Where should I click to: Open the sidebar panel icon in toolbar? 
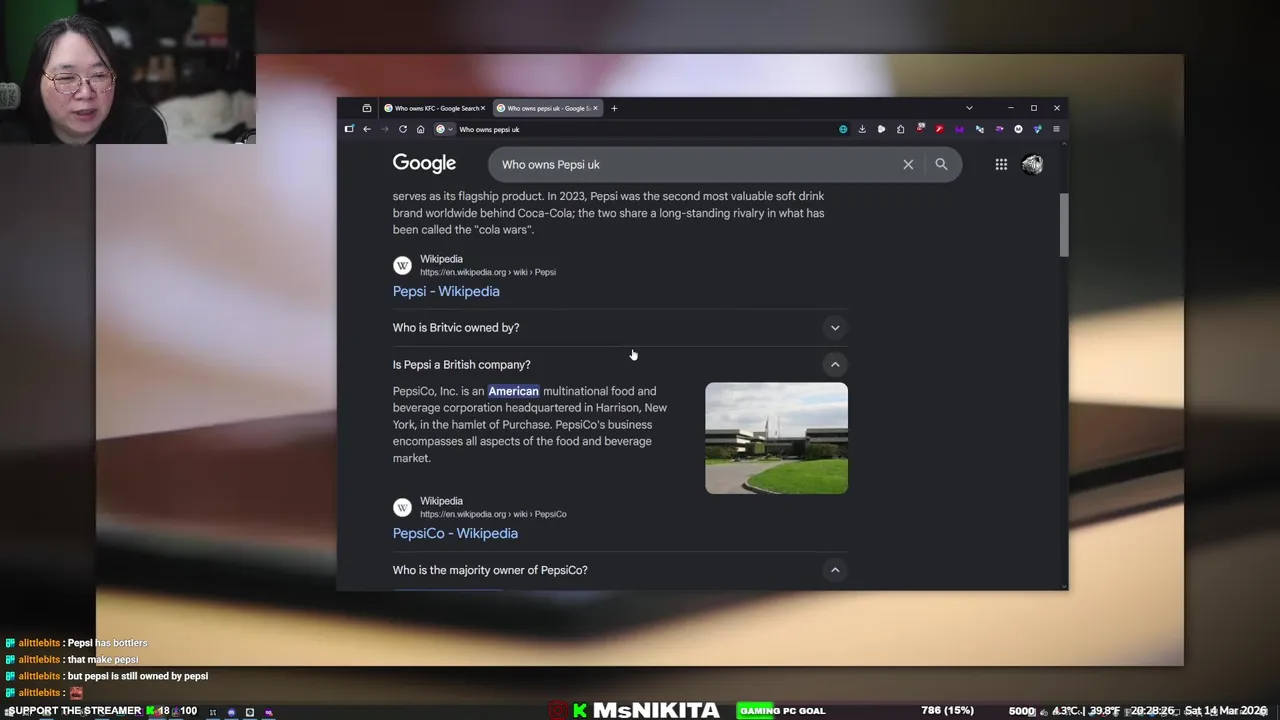click(x=349, y=129)
